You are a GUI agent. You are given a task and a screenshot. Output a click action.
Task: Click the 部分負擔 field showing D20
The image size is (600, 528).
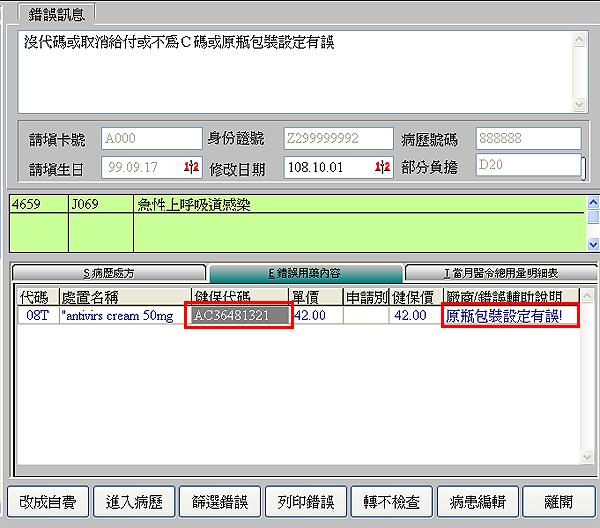(525, 165)
